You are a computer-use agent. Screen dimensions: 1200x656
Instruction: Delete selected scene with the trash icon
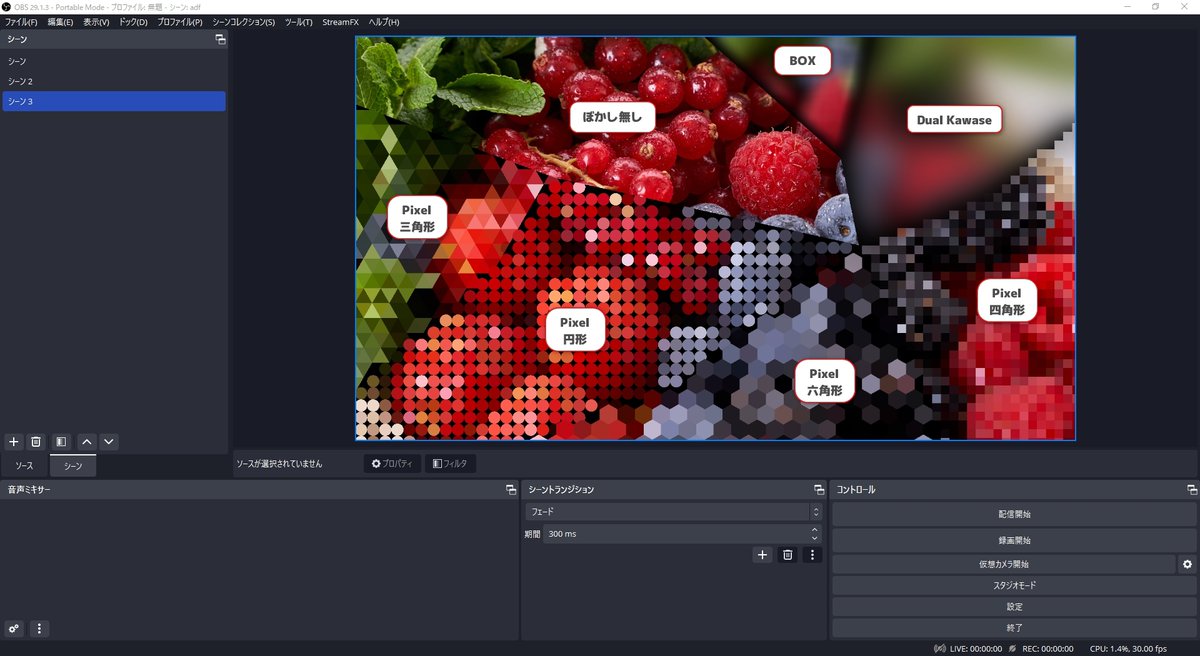click(x=36, y=441)
